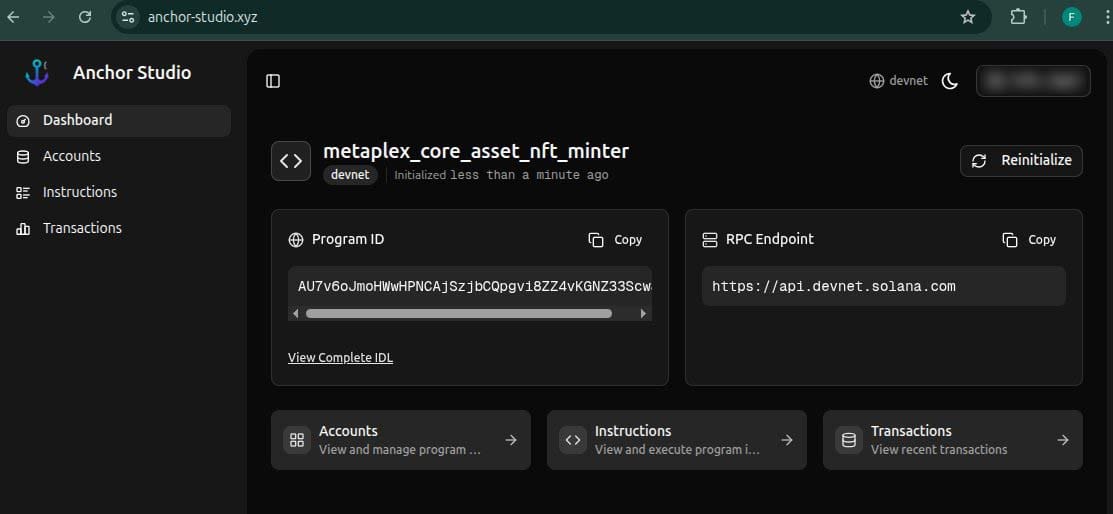The image size is (1113, 514).
Task: Open Dashboard in the sidebar
Action: click(119, 121)
